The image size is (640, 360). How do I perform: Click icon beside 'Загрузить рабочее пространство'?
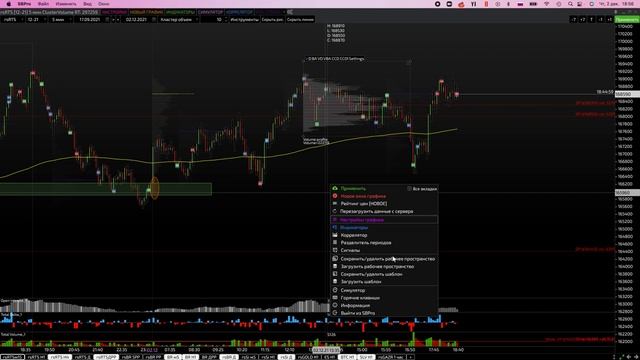tap(335, 267)
